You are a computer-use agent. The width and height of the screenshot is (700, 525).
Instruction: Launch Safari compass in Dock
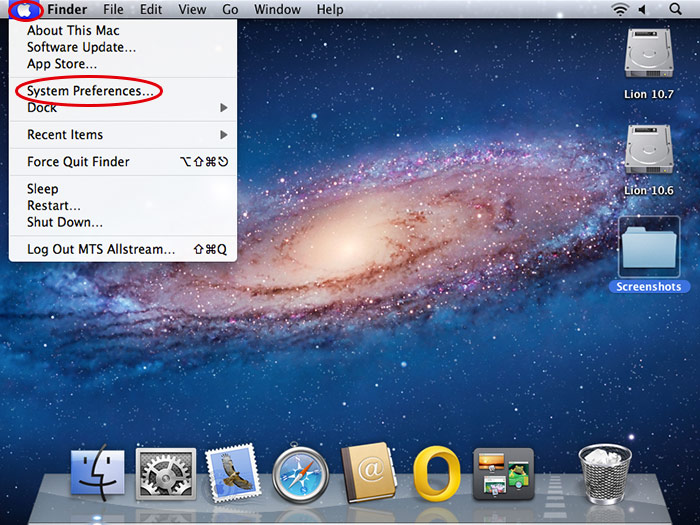coord(300,474)
